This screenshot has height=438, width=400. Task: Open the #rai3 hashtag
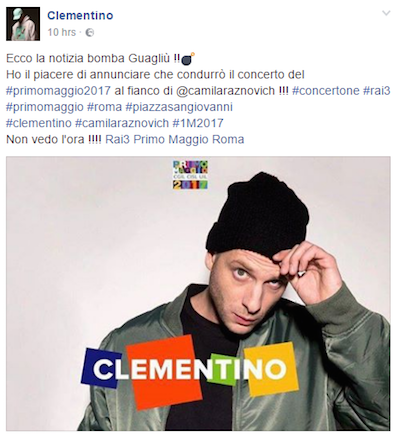[376, 91]
